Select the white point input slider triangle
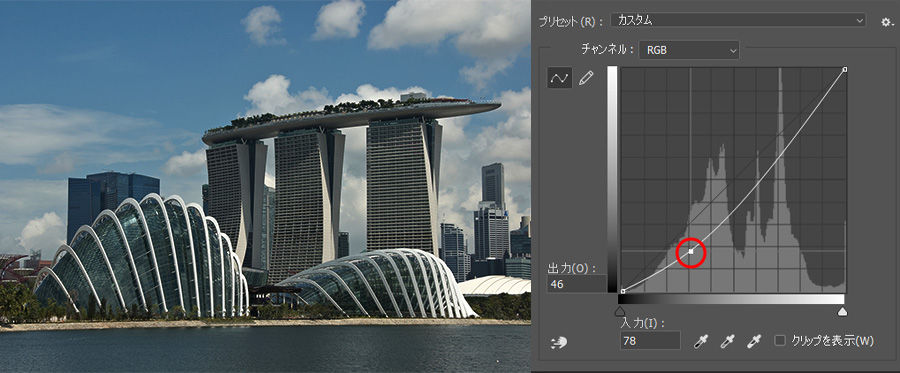The image size is (900, 373). pyautogui.click(x=843, y=311)
